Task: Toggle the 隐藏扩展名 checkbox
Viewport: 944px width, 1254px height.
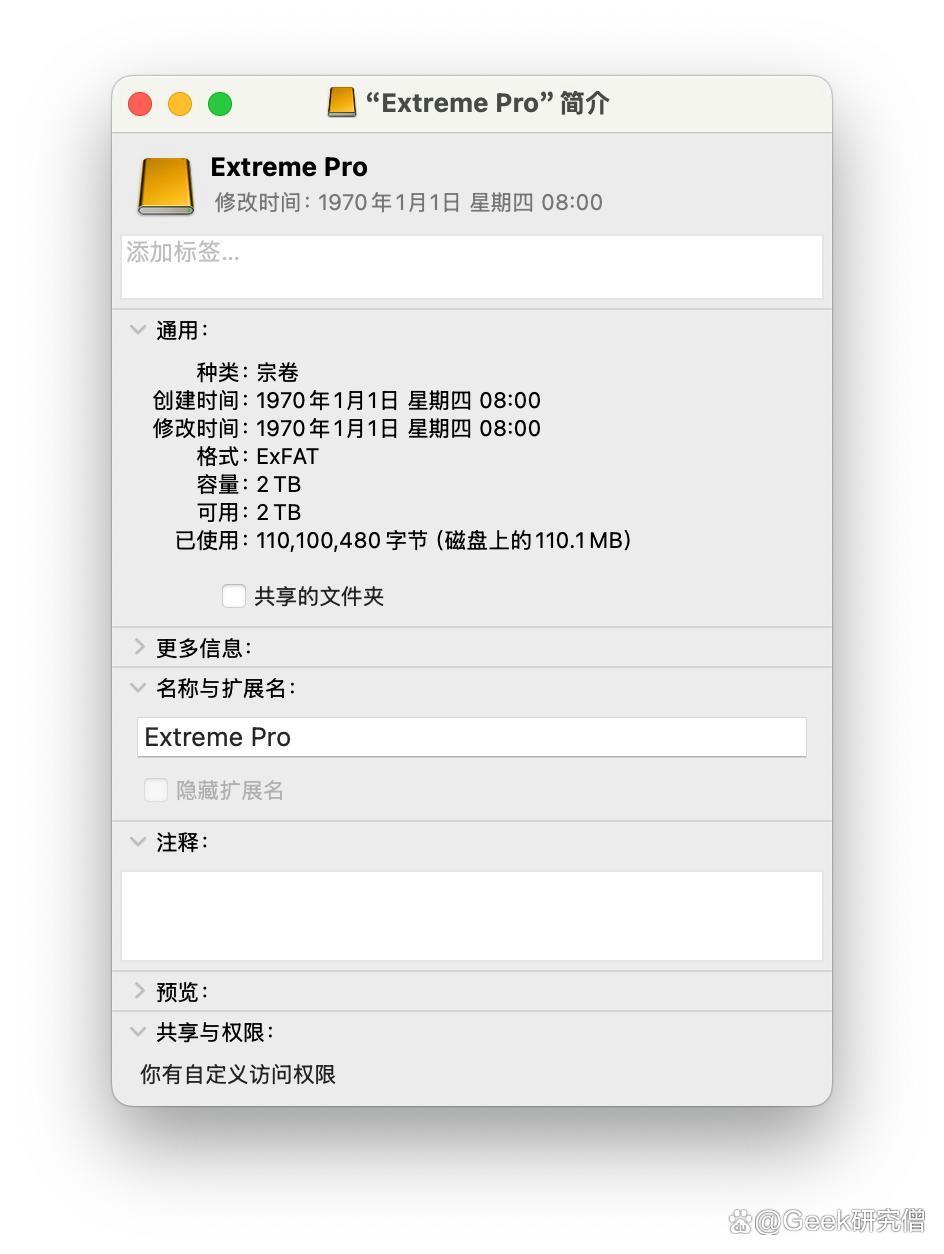Action: pyautogui.click(x=155, y=790)
